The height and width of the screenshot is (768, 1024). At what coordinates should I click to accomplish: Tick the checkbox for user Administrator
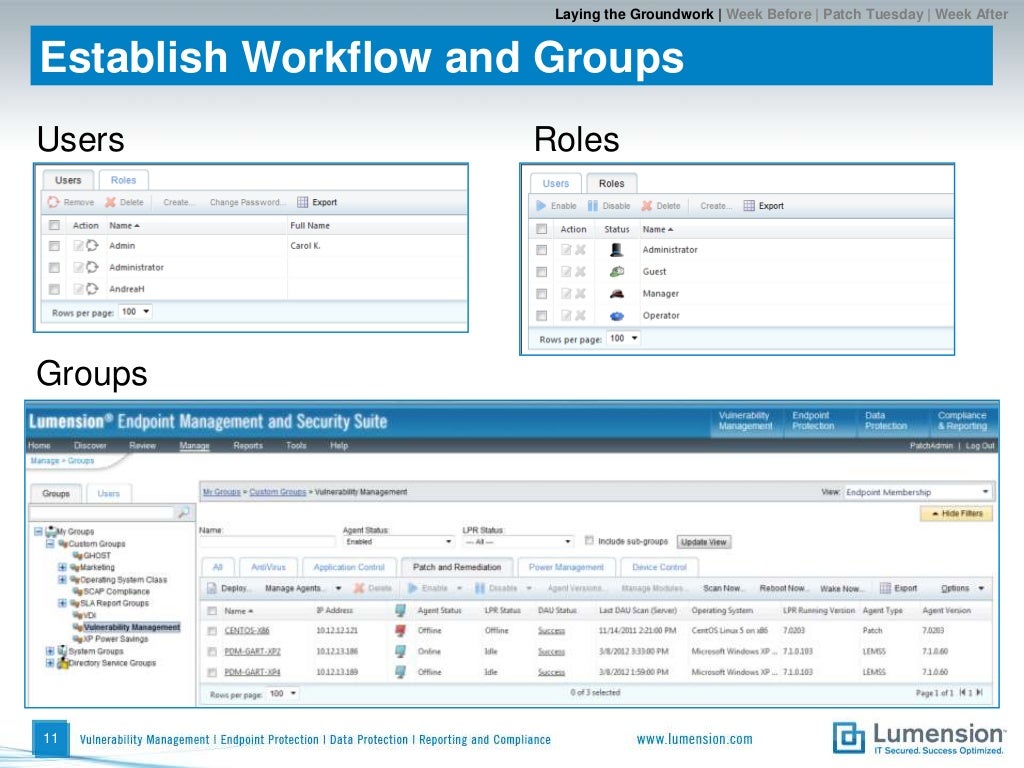point(54,268)
